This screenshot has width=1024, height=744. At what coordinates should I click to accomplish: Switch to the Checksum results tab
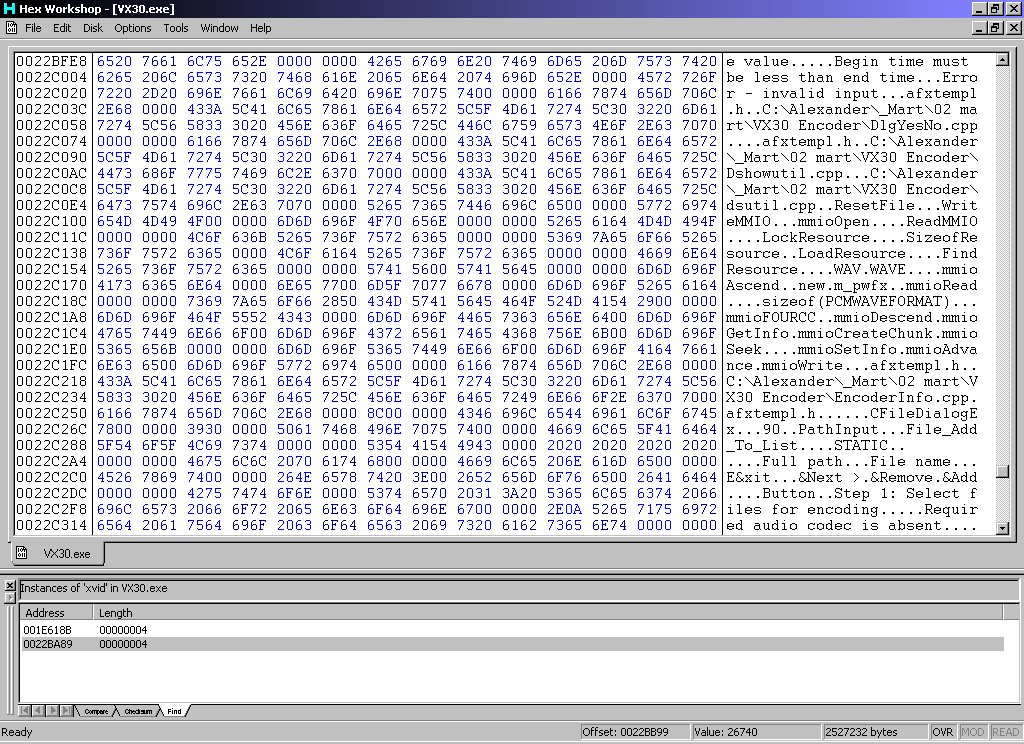tap(138, 711)
